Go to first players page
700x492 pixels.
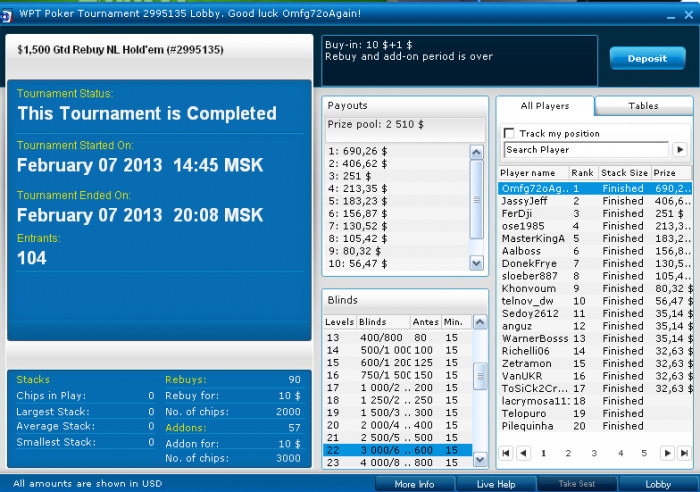(x=505, y=453)
